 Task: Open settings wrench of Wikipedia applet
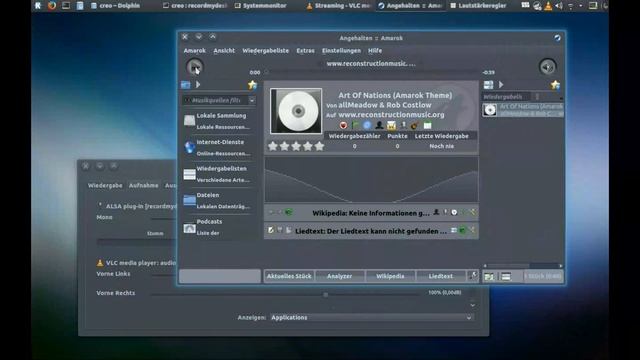click(473, 212)
